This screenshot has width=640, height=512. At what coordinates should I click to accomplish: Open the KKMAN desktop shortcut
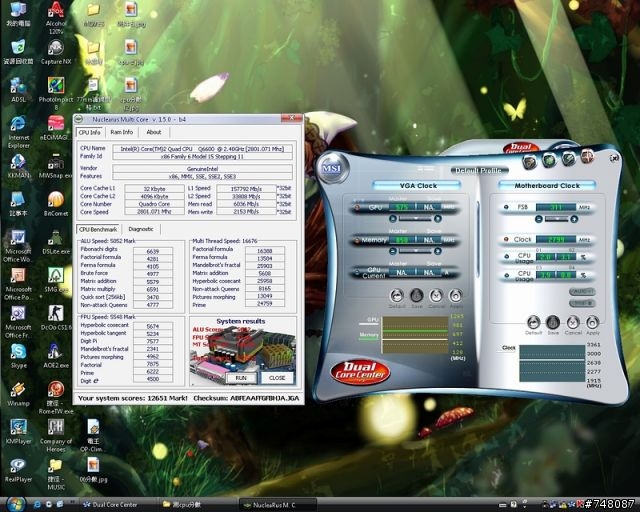point(18,167)
